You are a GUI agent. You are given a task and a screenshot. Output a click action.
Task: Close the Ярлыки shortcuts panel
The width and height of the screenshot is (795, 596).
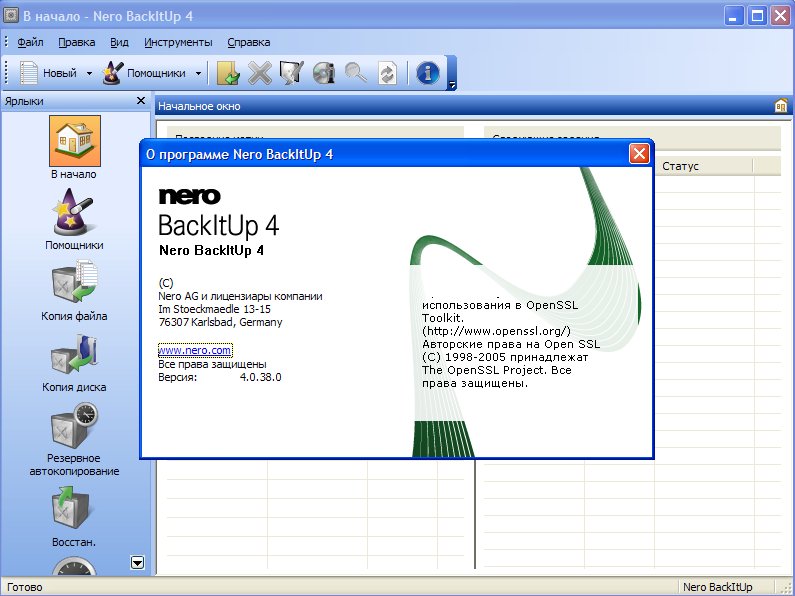pyautogui.click(x=141, y=101)
